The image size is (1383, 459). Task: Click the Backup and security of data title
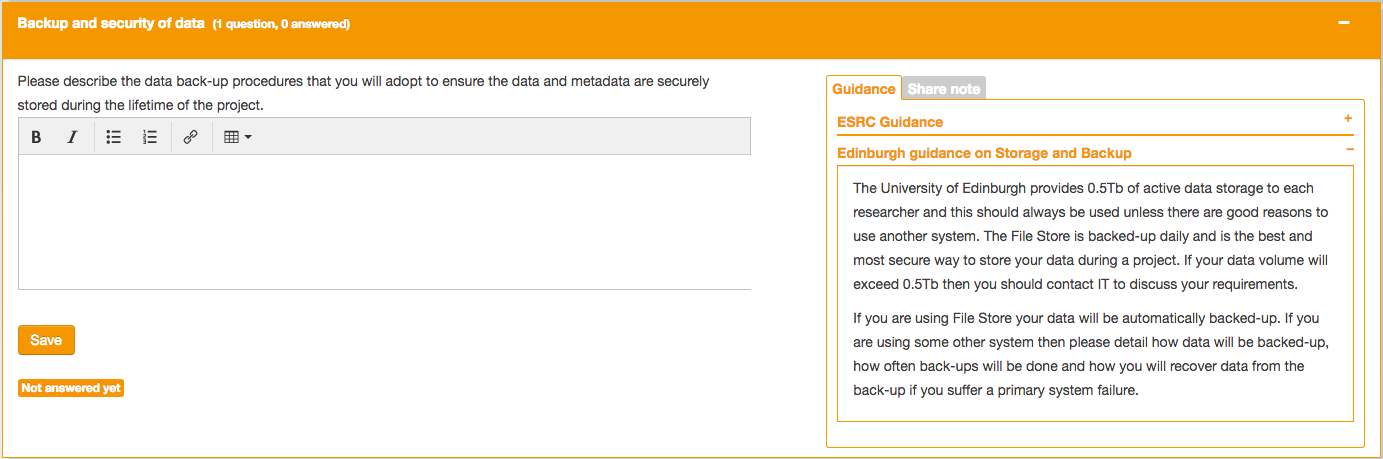click(x=111, y=23)
